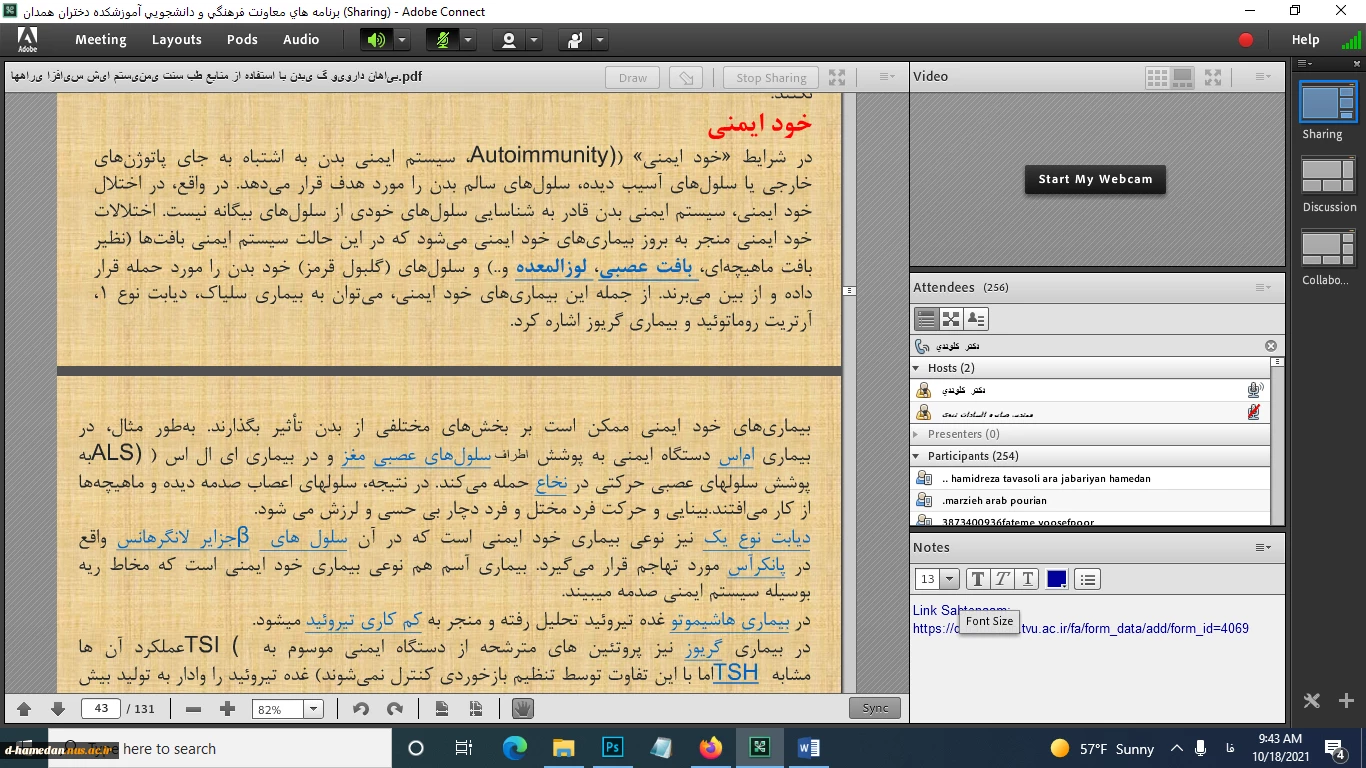
Task: Click the page number field showing 43
Action: (101, 709)
